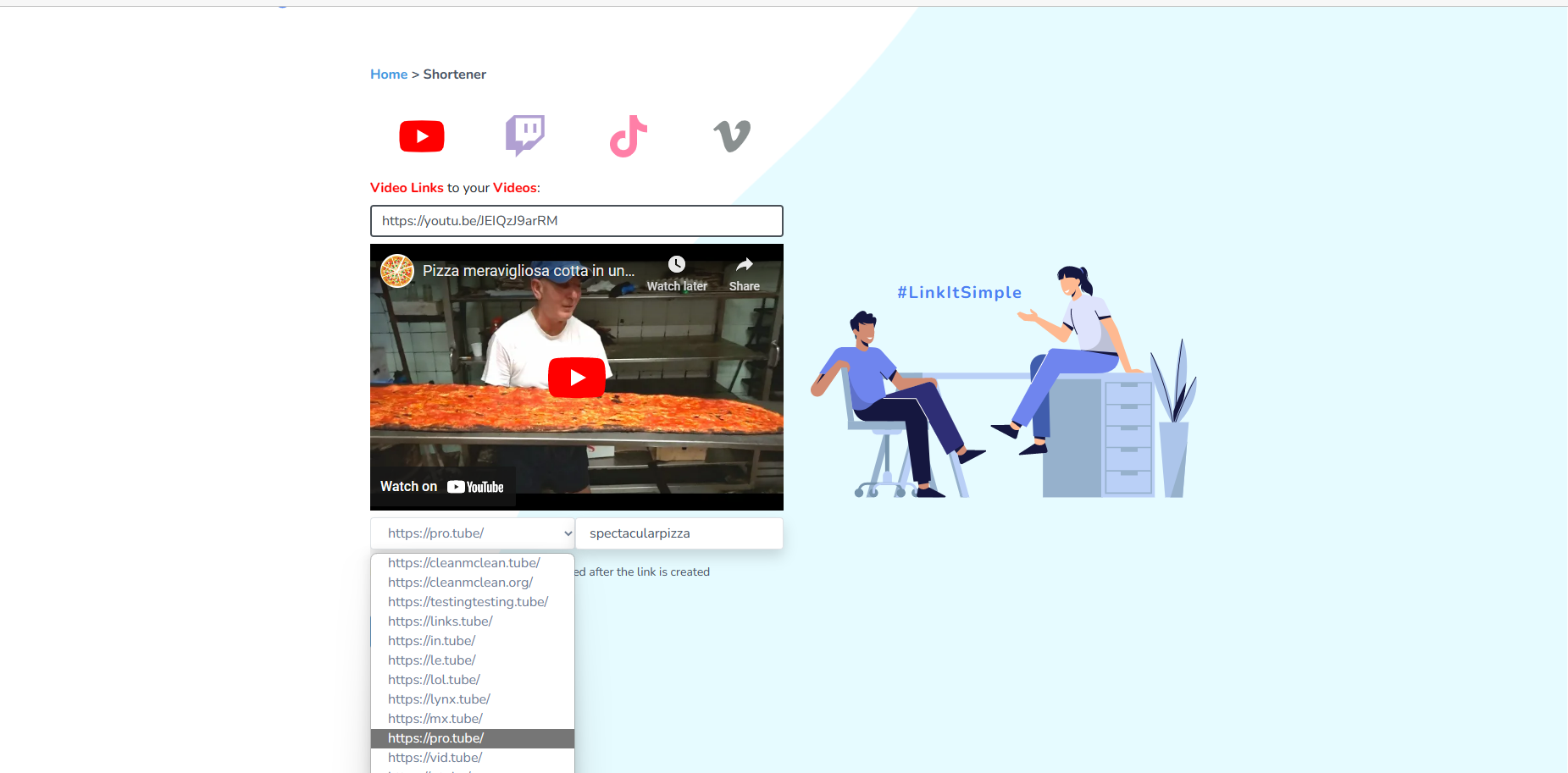Edit the 'spectacularpizza' slug field
This screenshot has width=1568, height=773.
pyautogui.click(x=679, y=533)
